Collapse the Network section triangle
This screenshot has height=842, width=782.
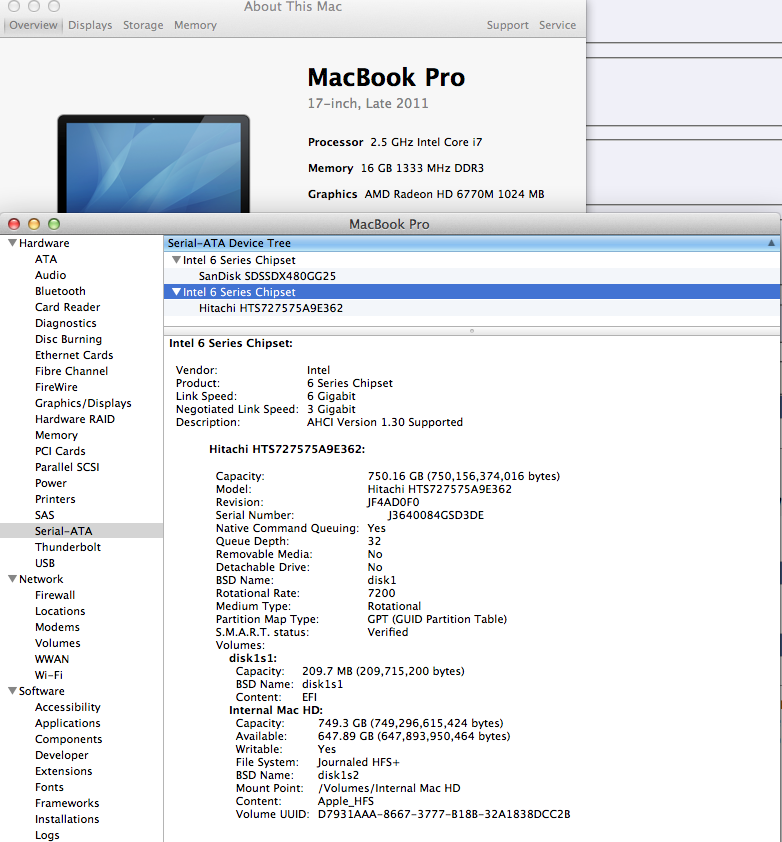pos(12,579)
